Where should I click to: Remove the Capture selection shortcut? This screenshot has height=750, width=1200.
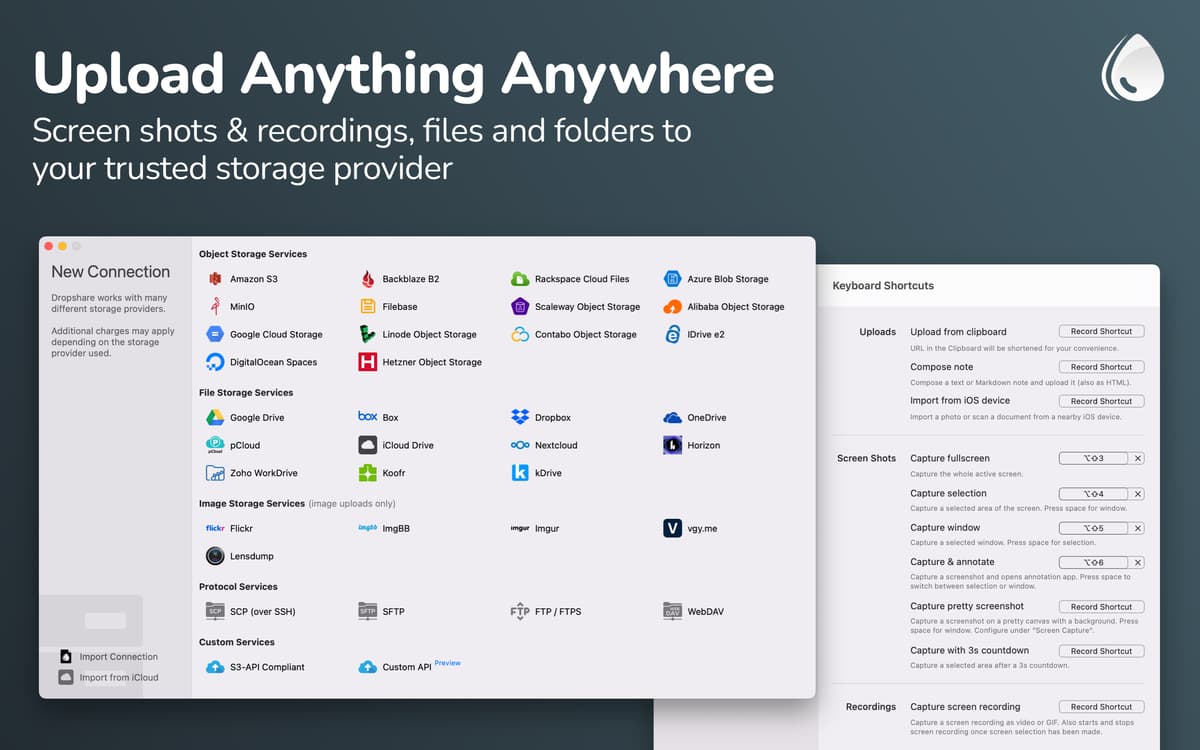pos(1138,494)
